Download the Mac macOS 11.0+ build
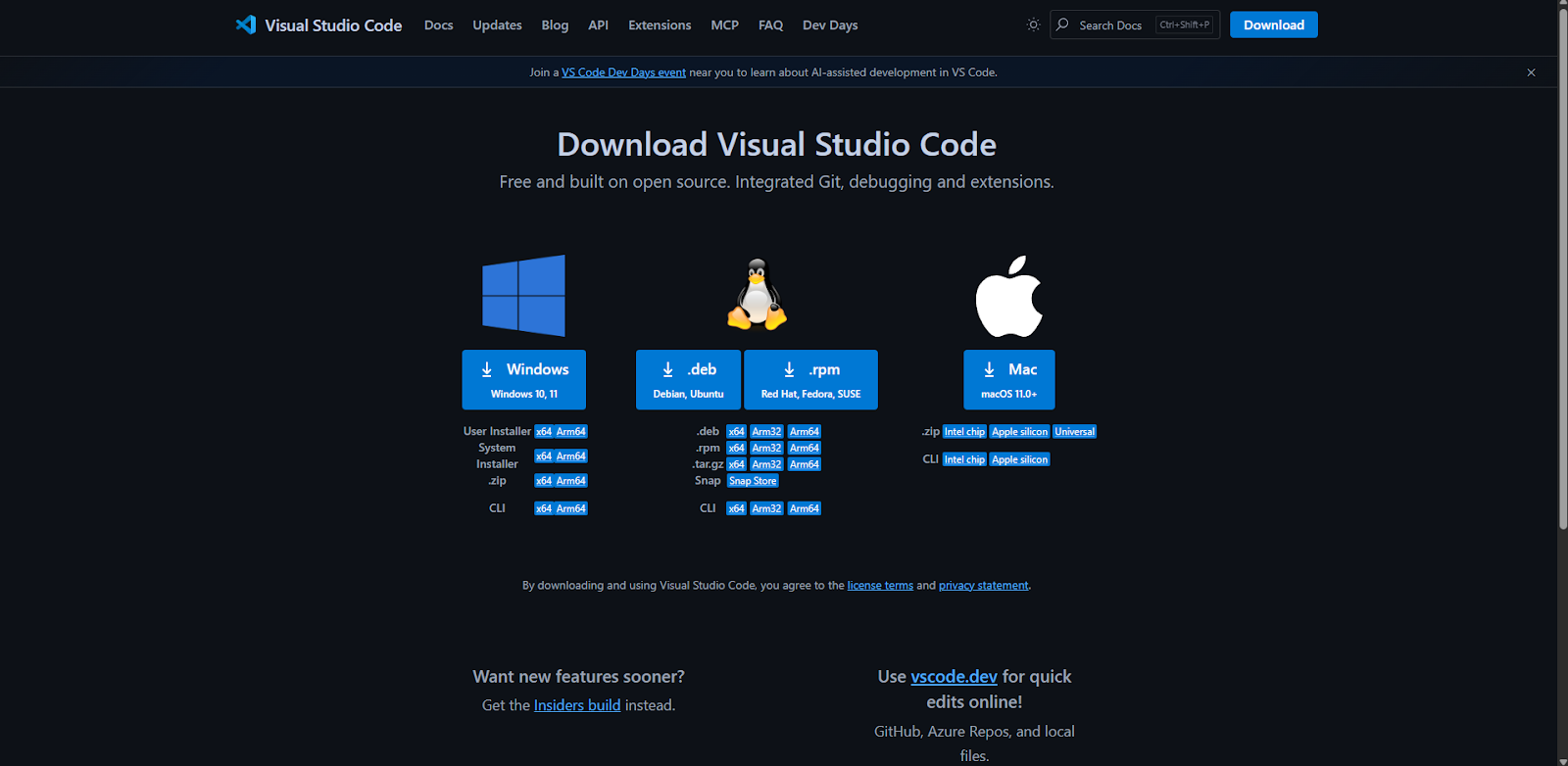The image size is (1568, 766). point(1008,379)
